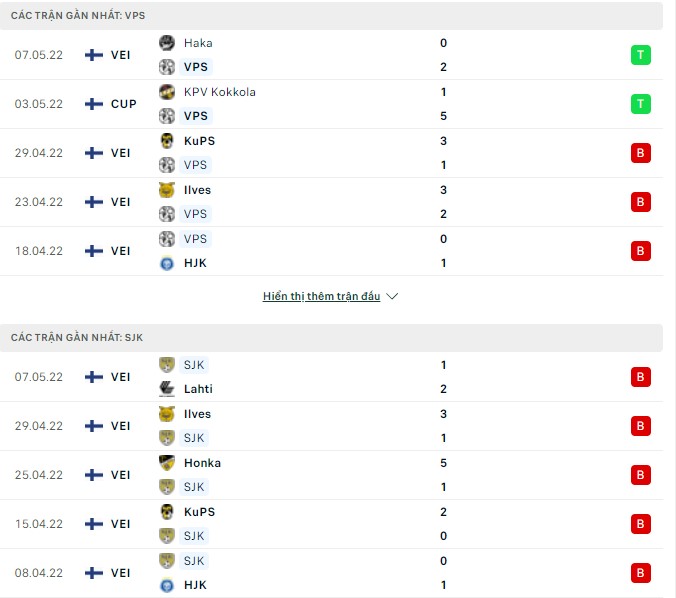Click the Honka team logo

(167, 463)
